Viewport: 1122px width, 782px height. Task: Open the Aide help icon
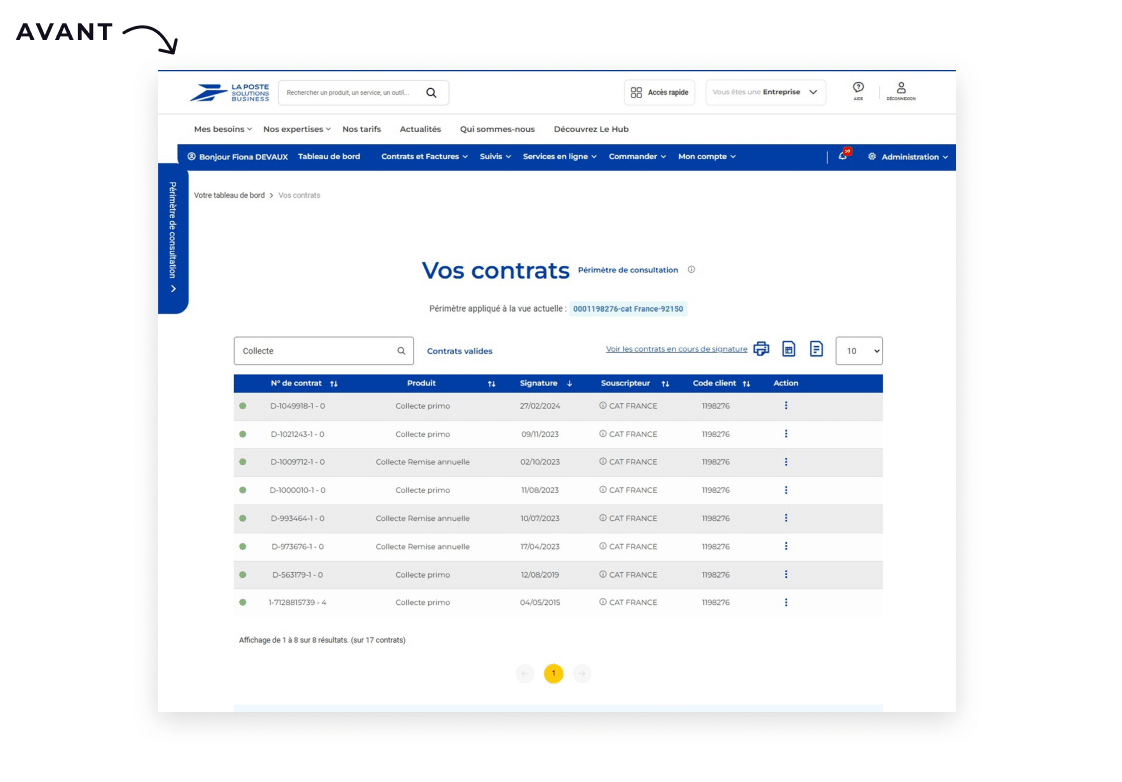tap(858, 91)
